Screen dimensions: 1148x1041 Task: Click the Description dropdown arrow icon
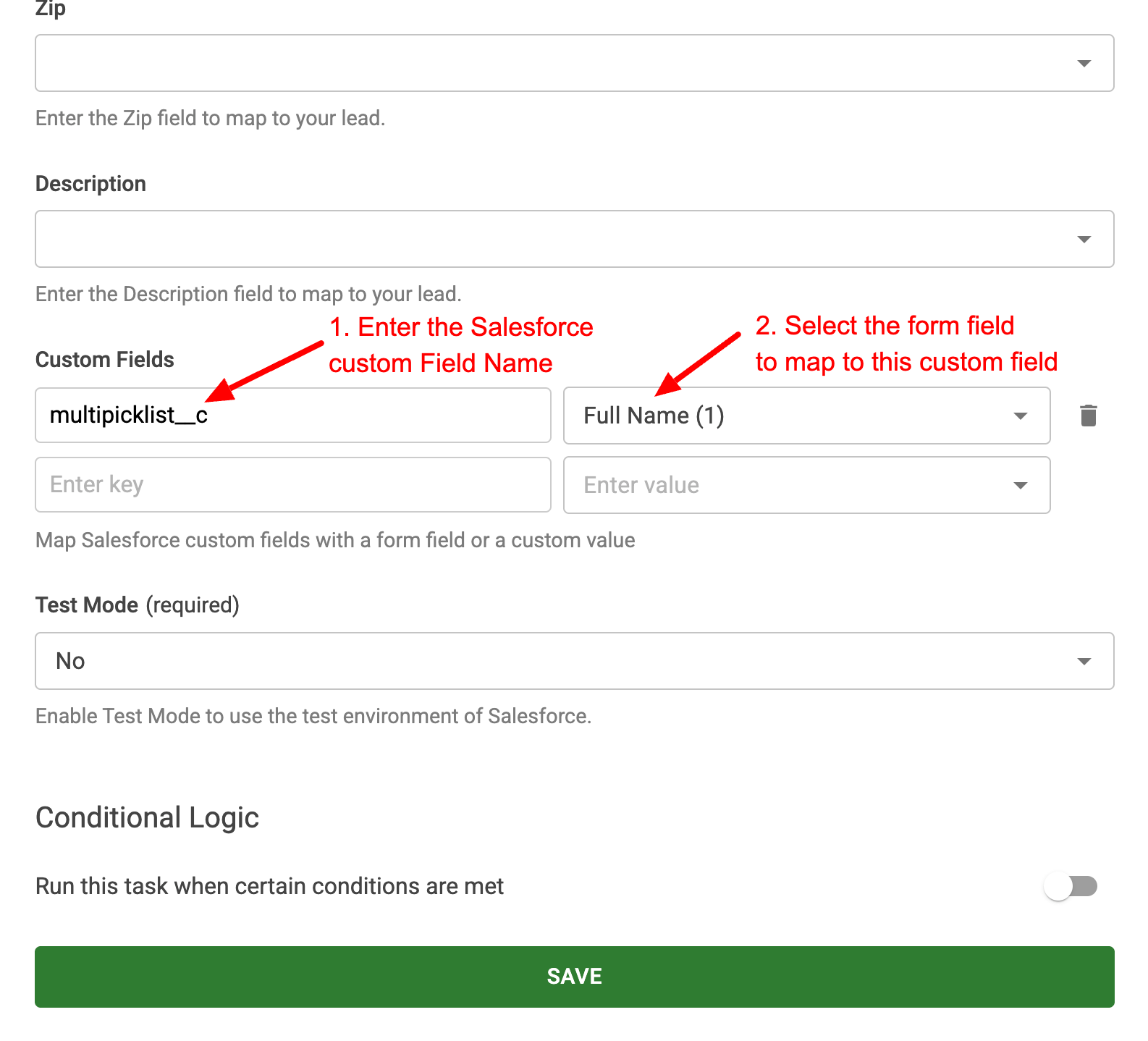[1084, 240]
